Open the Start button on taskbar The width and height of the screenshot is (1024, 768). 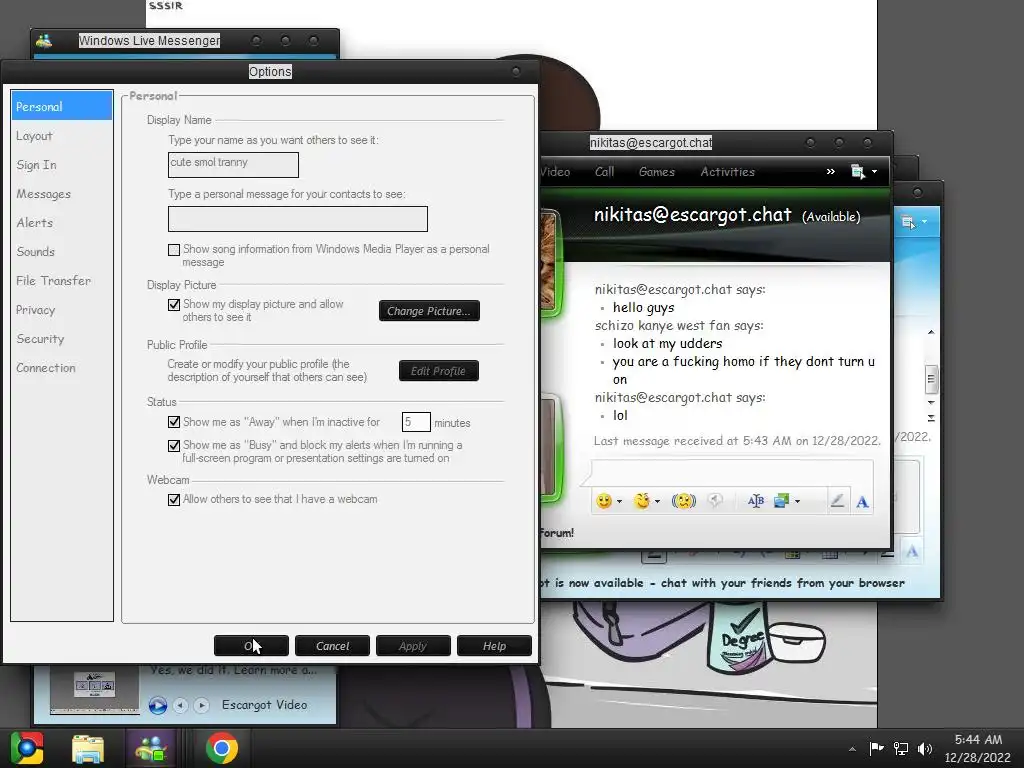click(x=27, y=748)
